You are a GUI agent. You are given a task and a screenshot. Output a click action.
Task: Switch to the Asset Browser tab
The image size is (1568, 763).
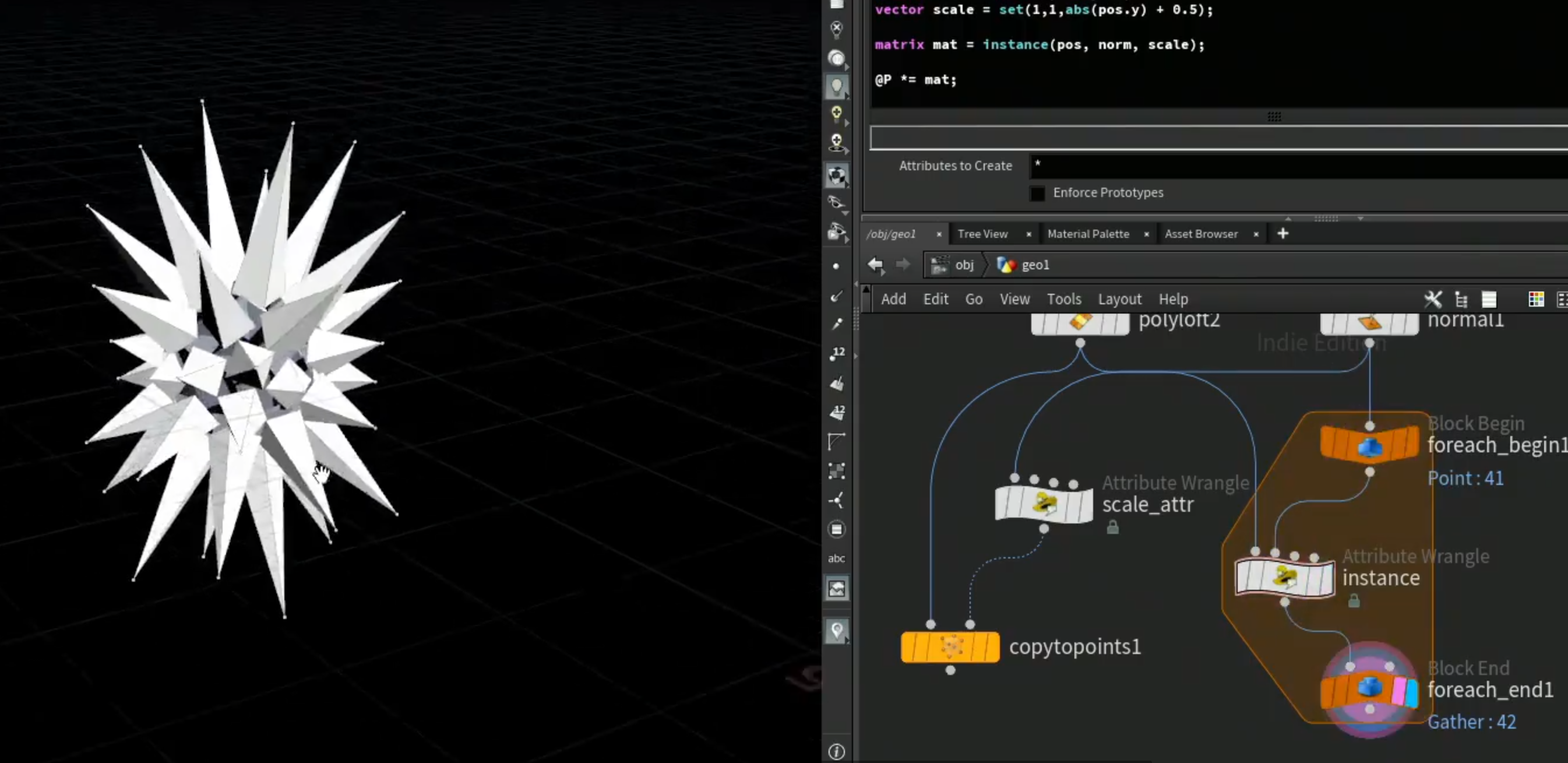pyautogui.click(x=1201, y=234)
